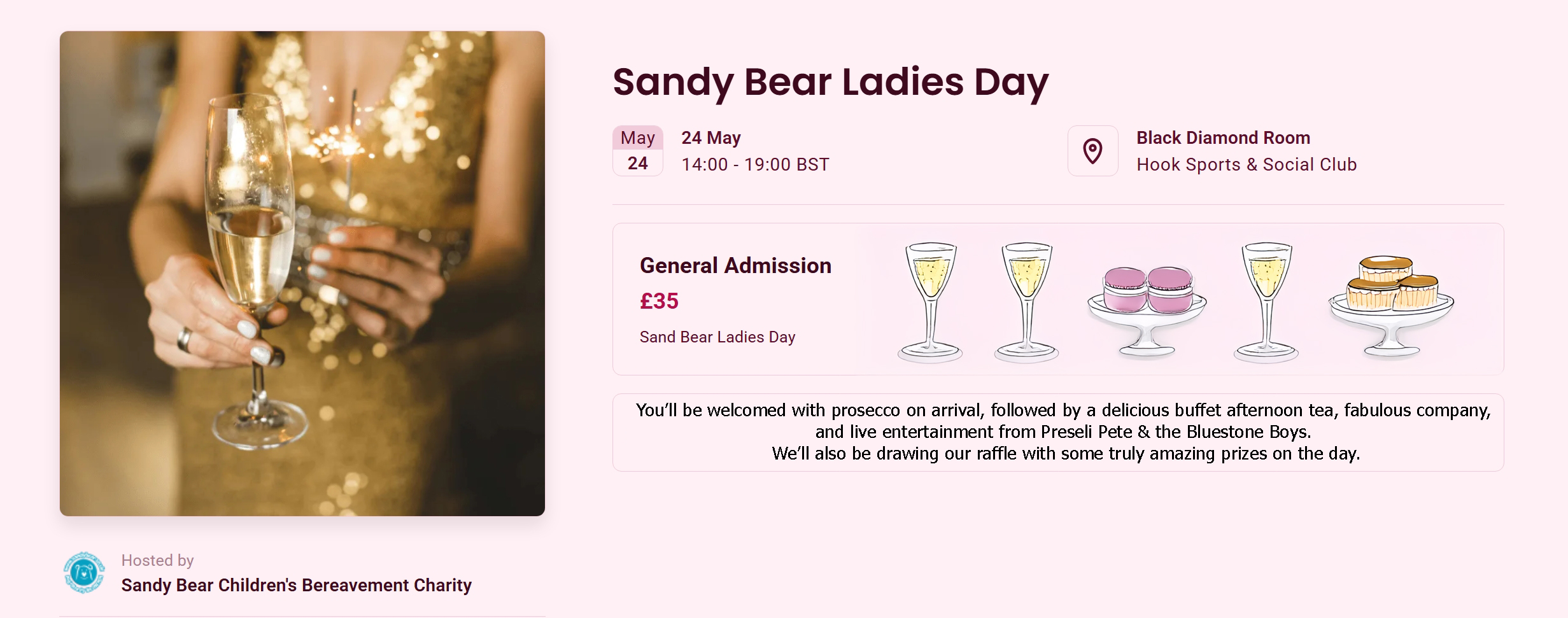
Task: Click the 14:00 - 19:00 BST time
Action: tap(755, 164)
